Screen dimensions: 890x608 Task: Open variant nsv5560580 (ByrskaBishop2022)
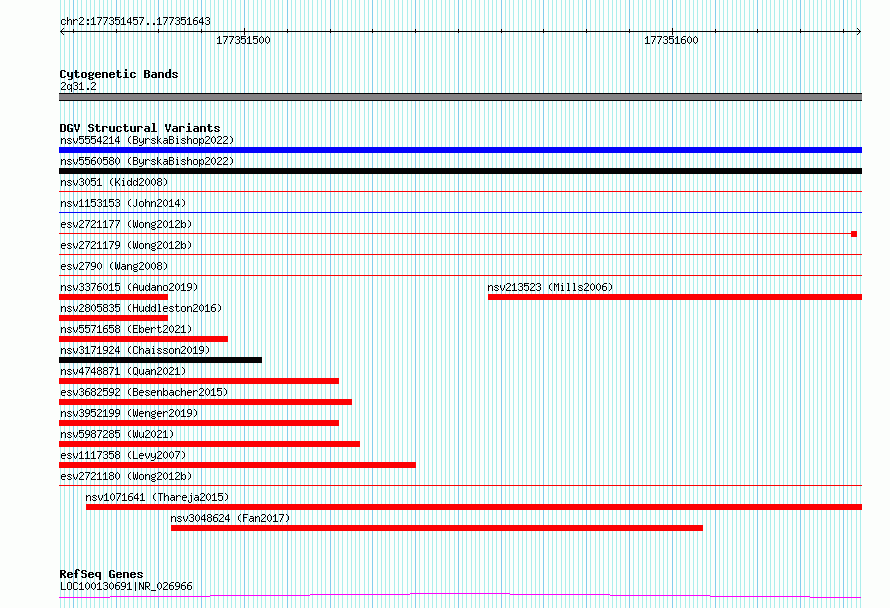(147, 161)
